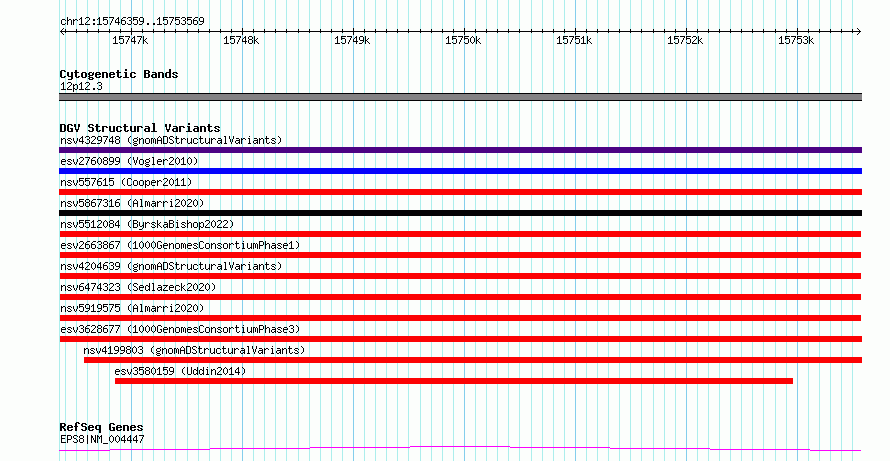Open the nsv5512084 ByrskaBishop2022 variant label

coord(147,224)
